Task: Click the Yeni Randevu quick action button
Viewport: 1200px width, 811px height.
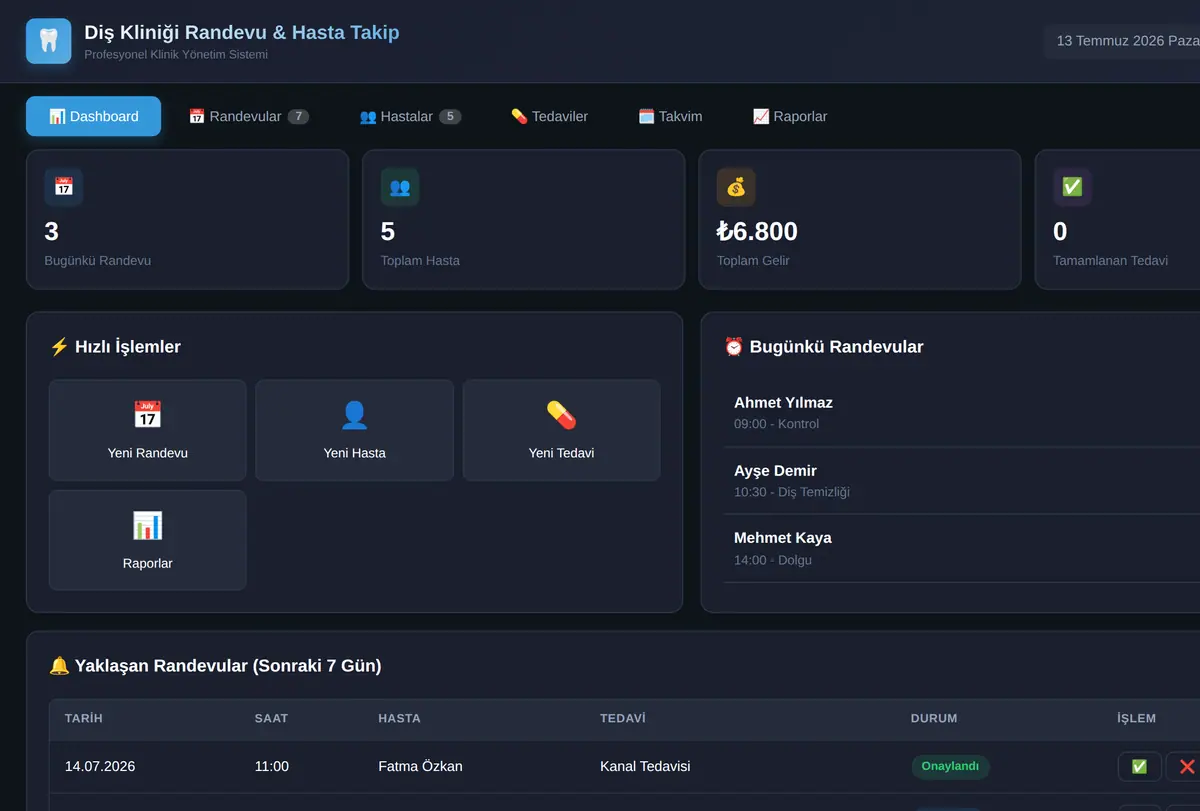Action: (148, 430)
